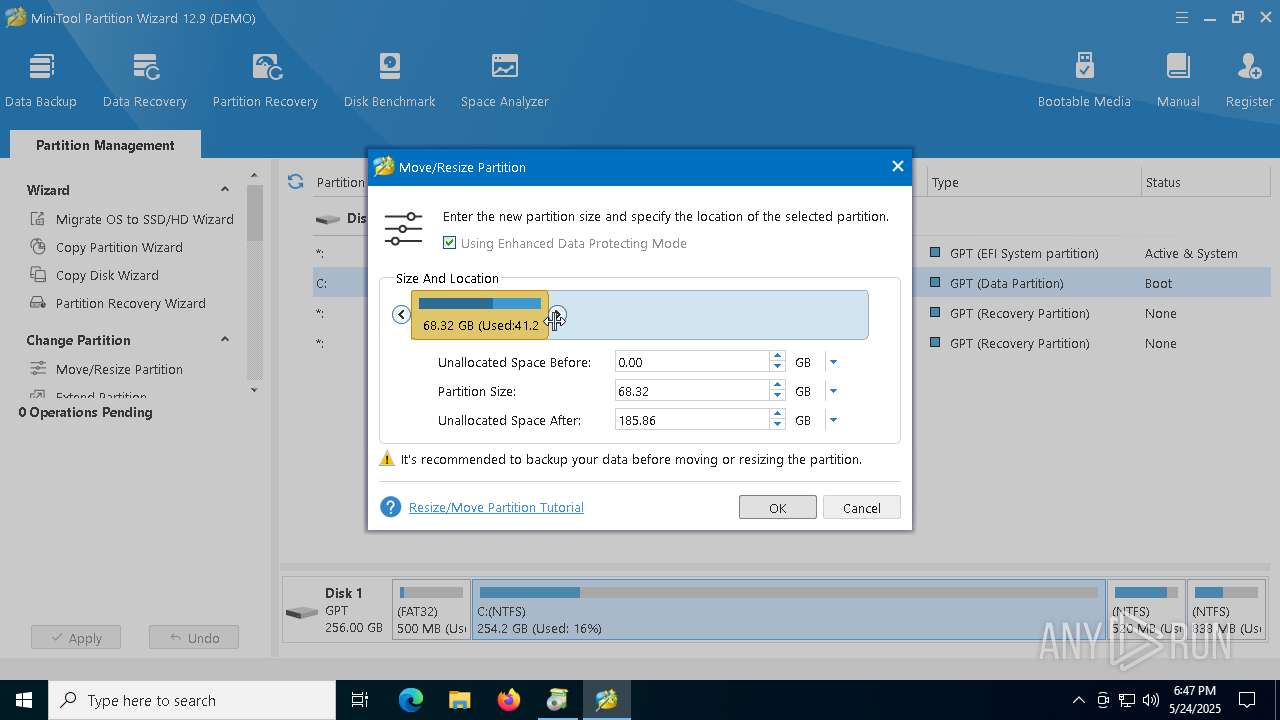Open the Manual
This screenshot has height=720, width=1280.
(x=1178, y=80)
